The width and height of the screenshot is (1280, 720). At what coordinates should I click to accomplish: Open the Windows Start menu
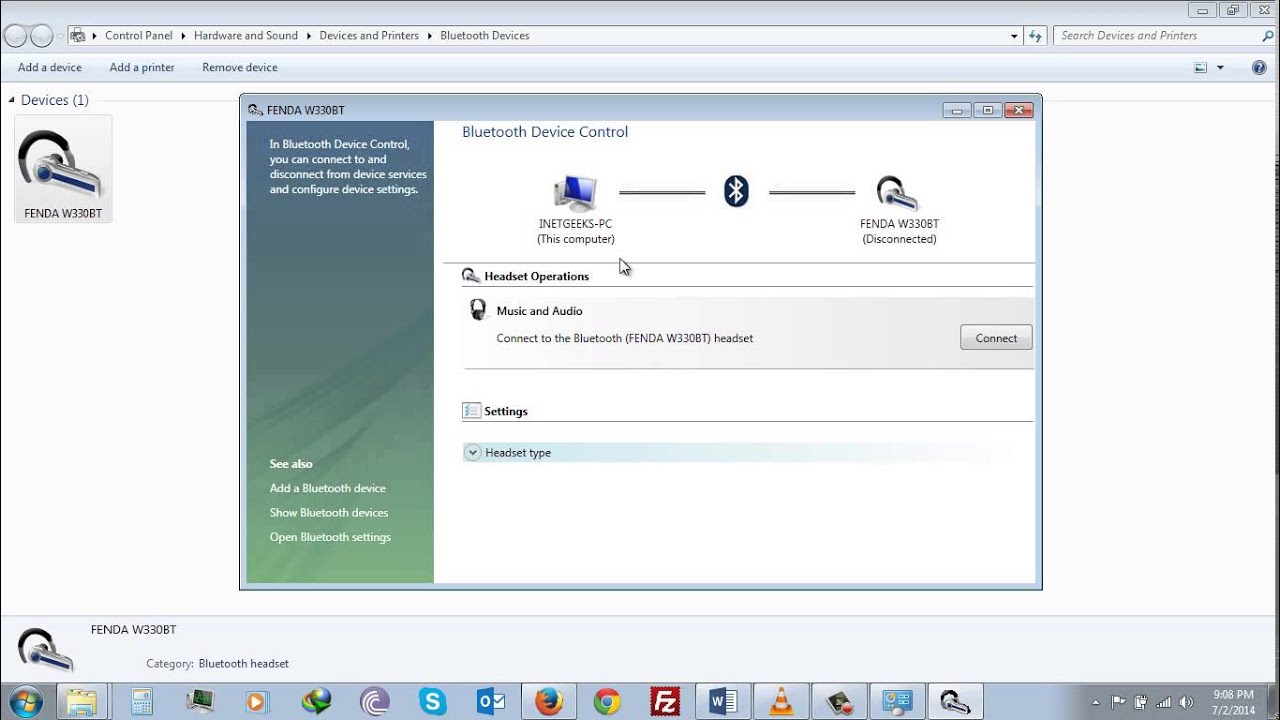(26, 702)
